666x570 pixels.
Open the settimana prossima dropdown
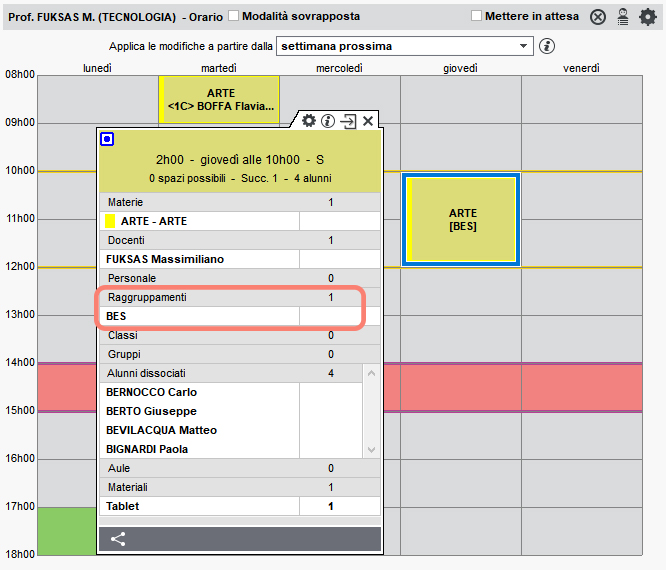[405, 46]
